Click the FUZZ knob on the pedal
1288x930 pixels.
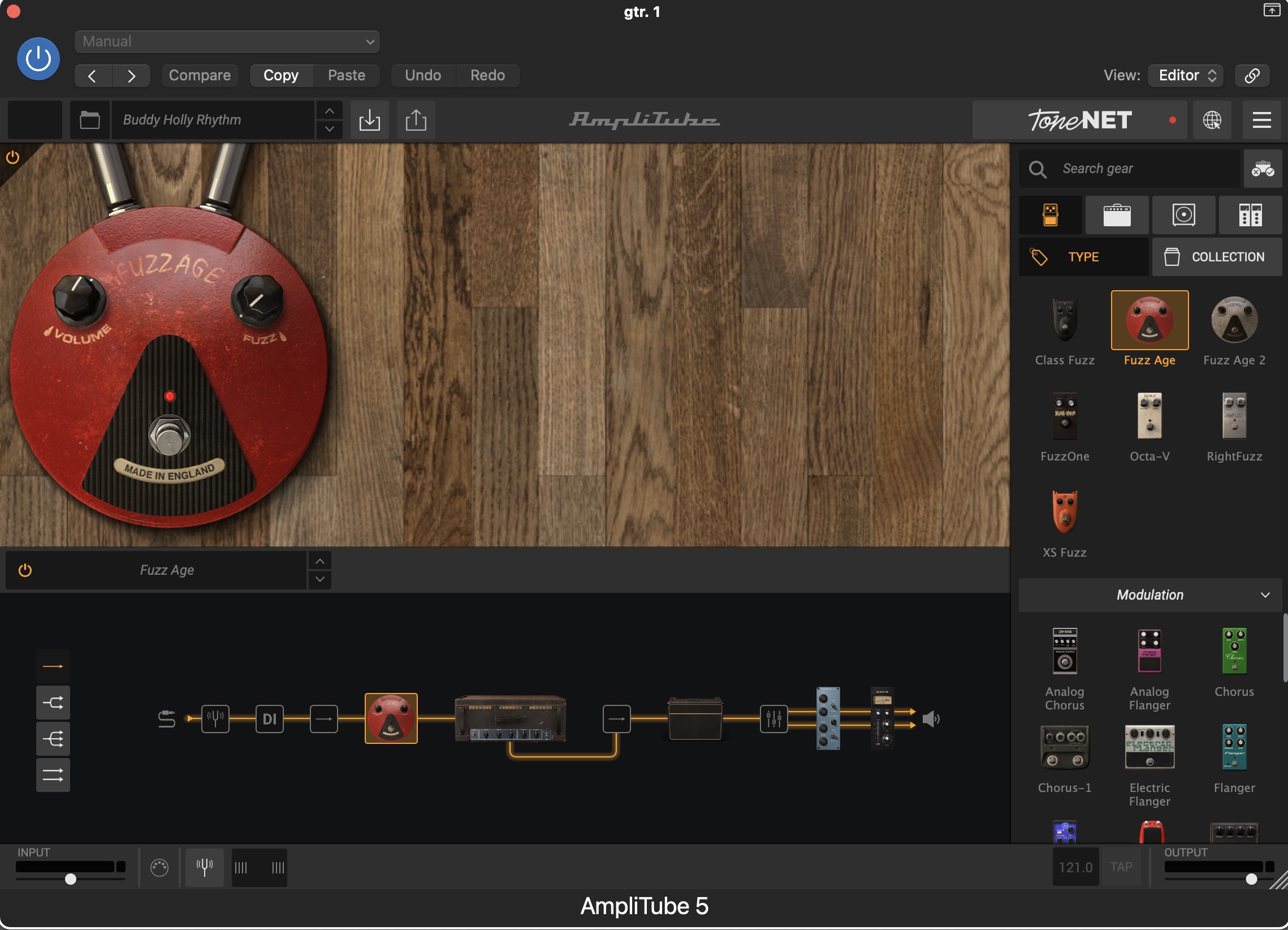257,300
